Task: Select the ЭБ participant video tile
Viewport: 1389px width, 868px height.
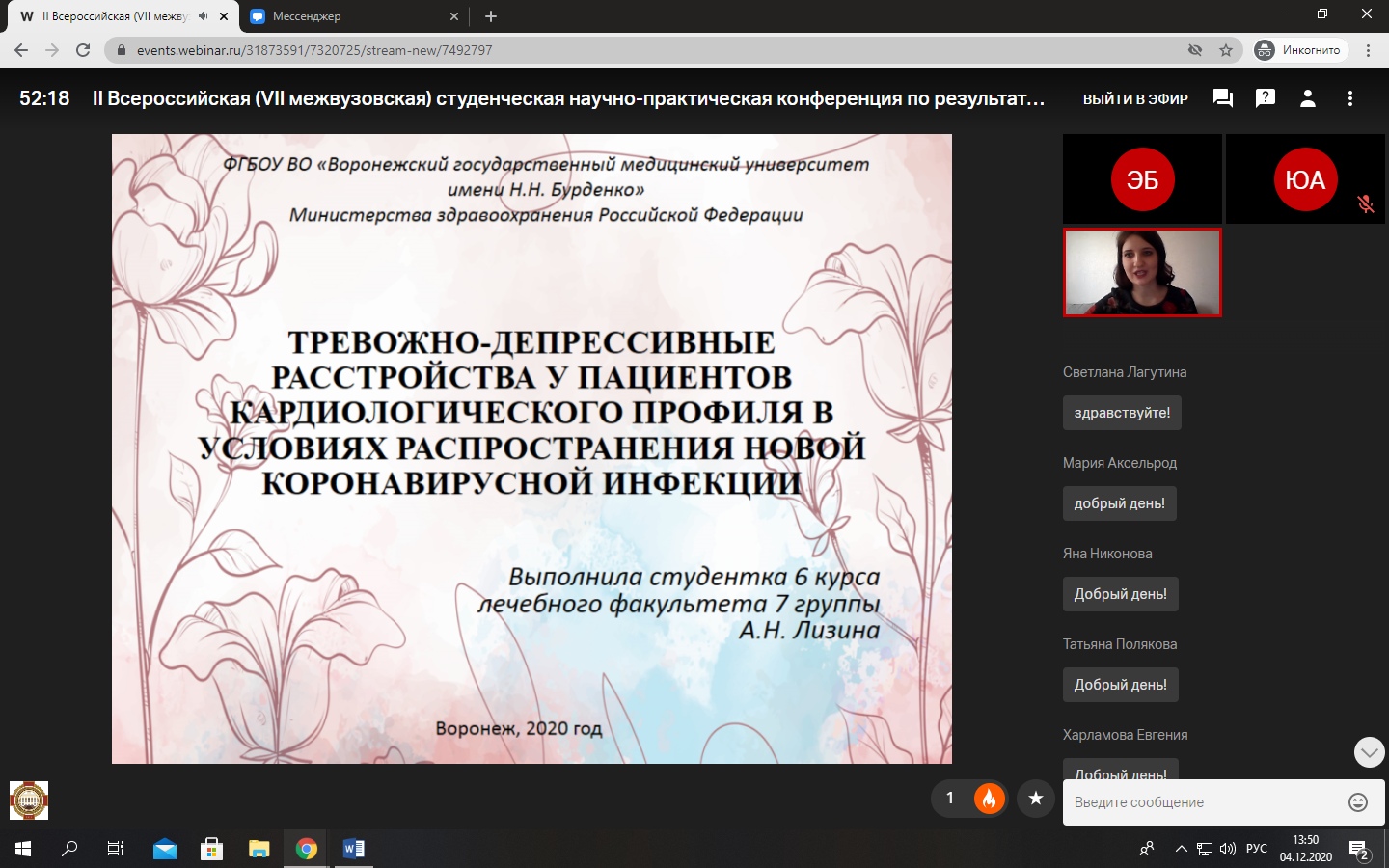Action: click(x=1142, y=179)
